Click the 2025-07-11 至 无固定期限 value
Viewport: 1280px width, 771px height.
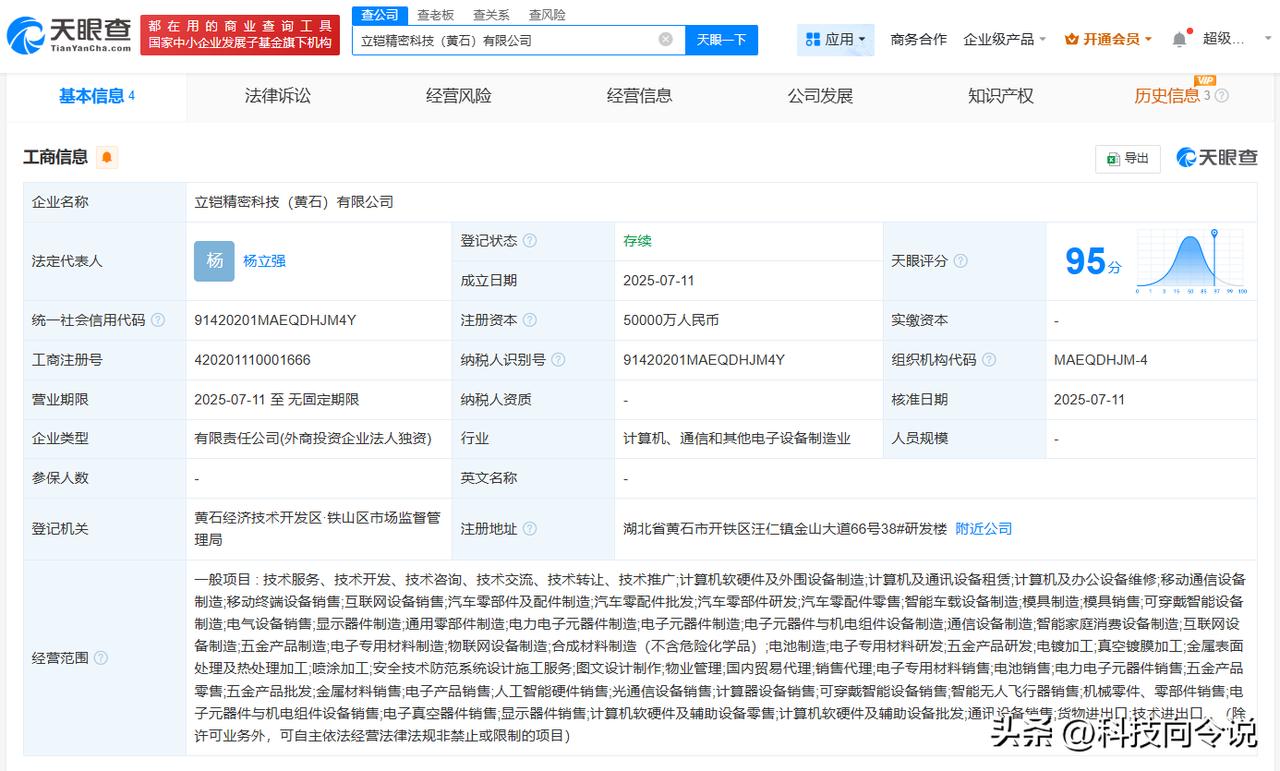276,399
